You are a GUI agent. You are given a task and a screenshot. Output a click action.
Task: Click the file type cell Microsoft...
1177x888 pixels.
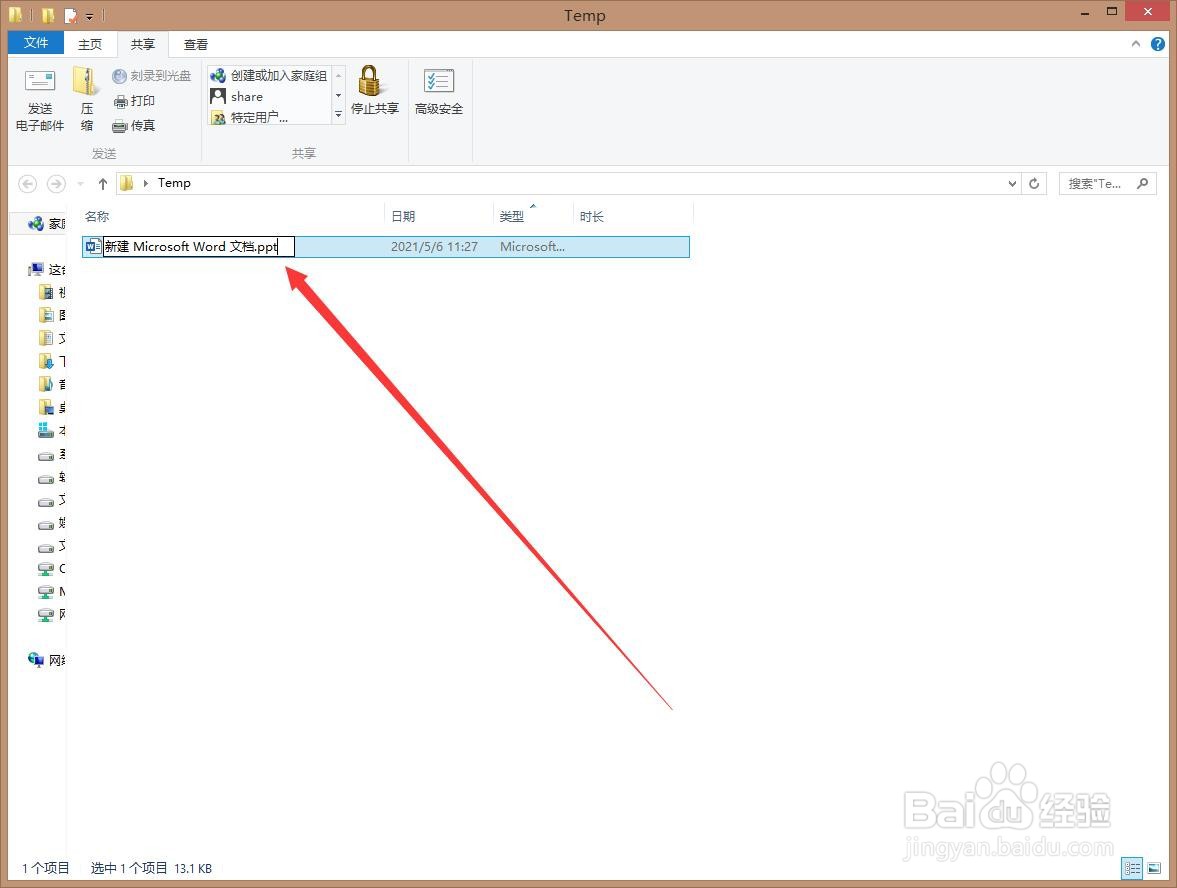click(532, 246)
